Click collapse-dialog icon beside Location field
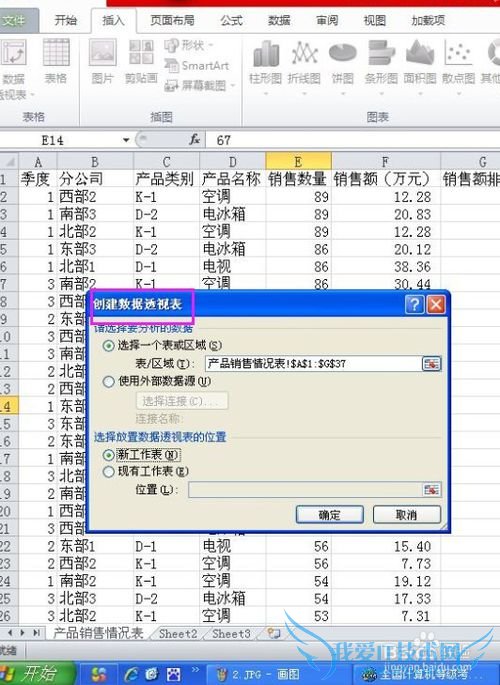500x685 pixels. (431, 490)
